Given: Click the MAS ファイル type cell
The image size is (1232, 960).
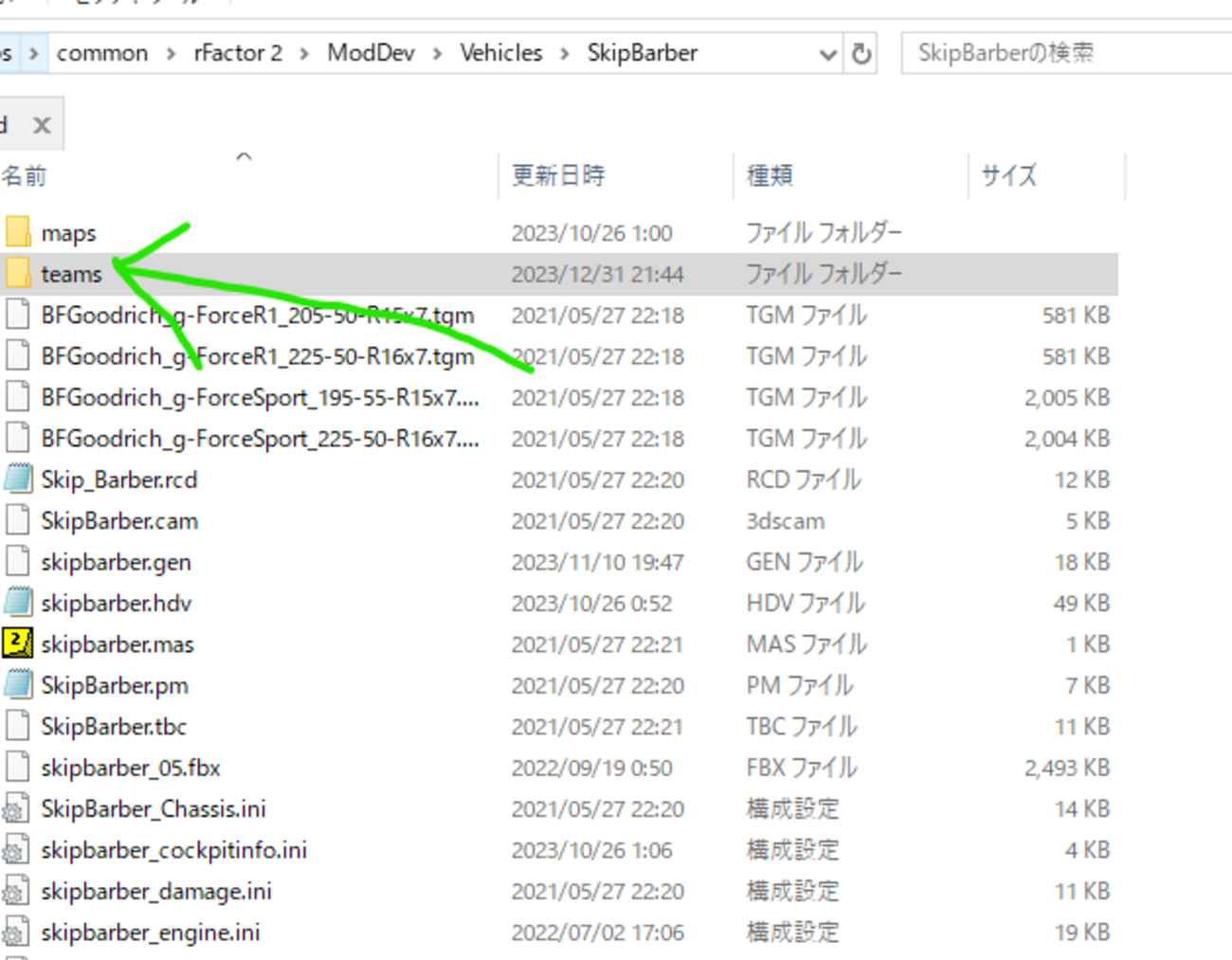Looking at the screenshot, I should (806, 644).
